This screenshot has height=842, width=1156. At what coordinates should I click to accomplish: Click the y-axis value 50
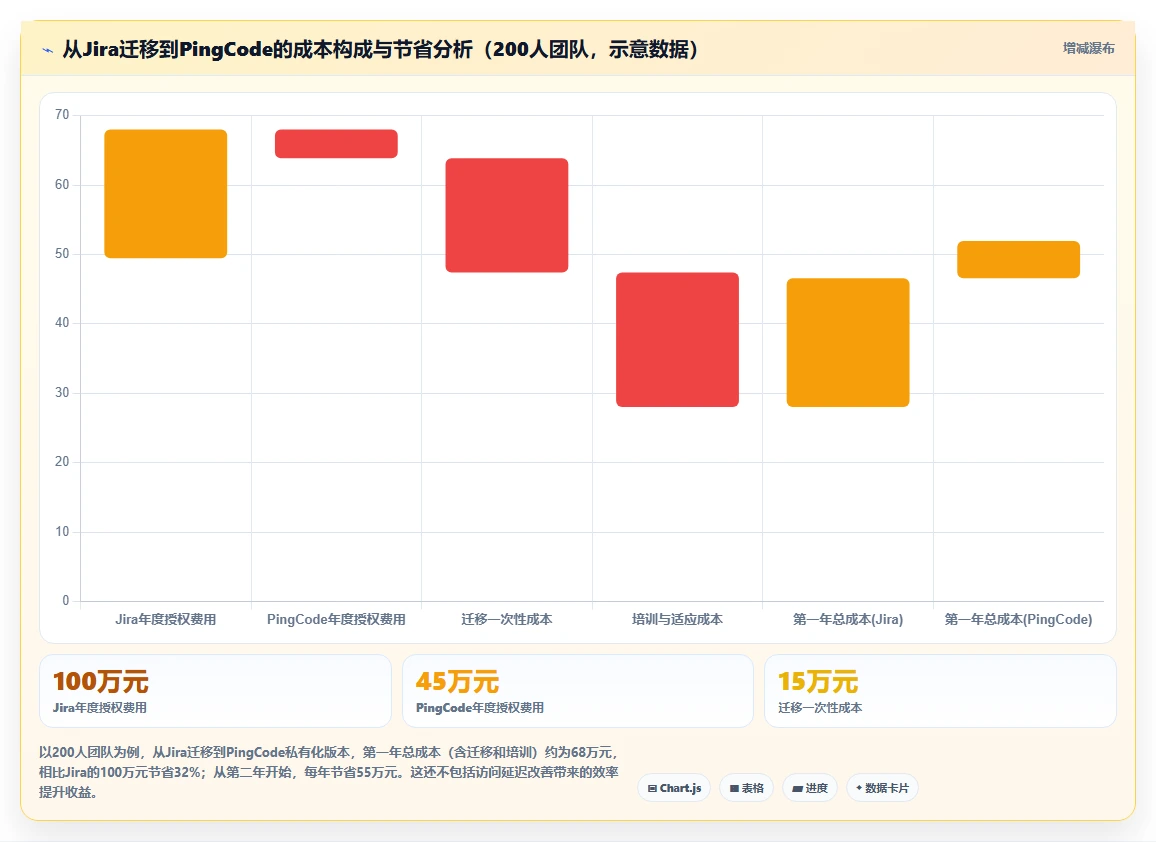click(x=62, y=254)
